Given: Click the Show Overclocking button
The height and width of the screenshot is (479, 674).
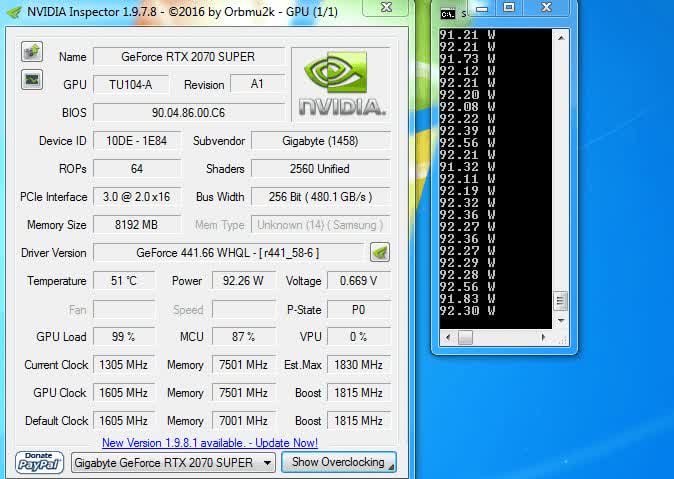Looking at the screenshot, I should coord(339,462).
